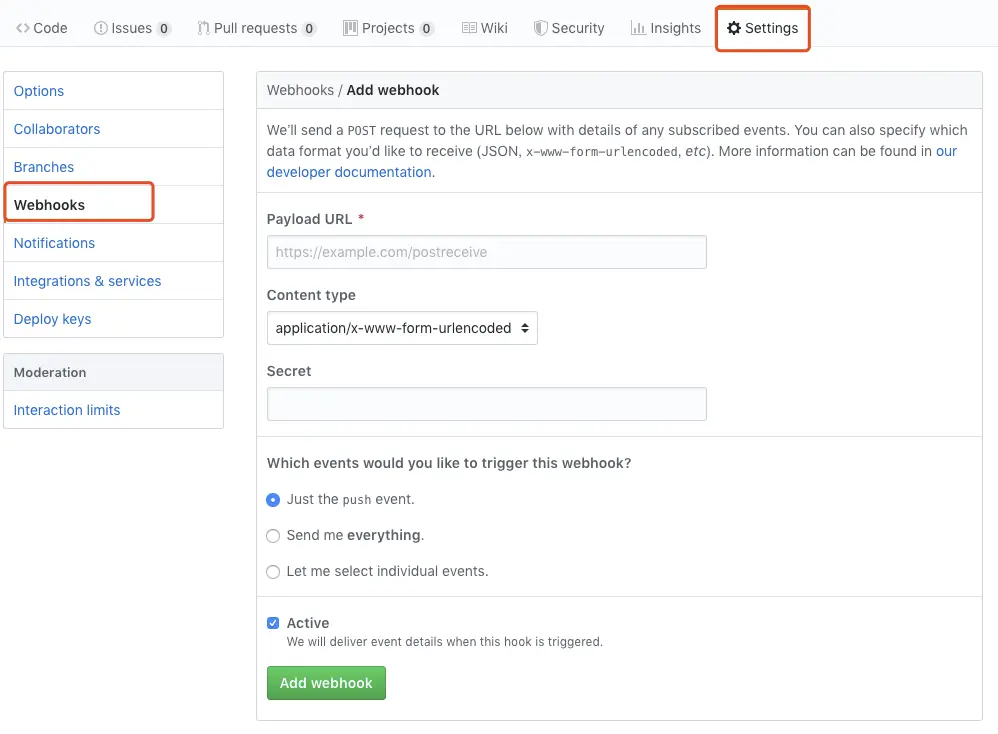
Task: Go to Deploy keys settings
Action: (x=52, y=319)
